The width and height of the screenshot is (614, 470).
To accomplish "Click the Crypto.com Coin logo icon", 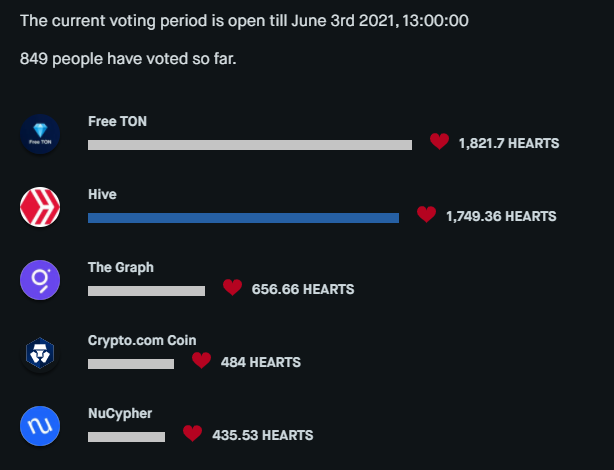I will point(41,352).
